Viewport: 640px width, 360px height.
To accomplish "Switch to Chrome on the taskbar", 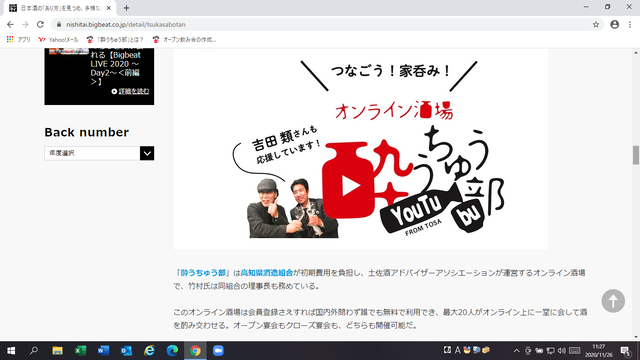I will pos(195,351).
